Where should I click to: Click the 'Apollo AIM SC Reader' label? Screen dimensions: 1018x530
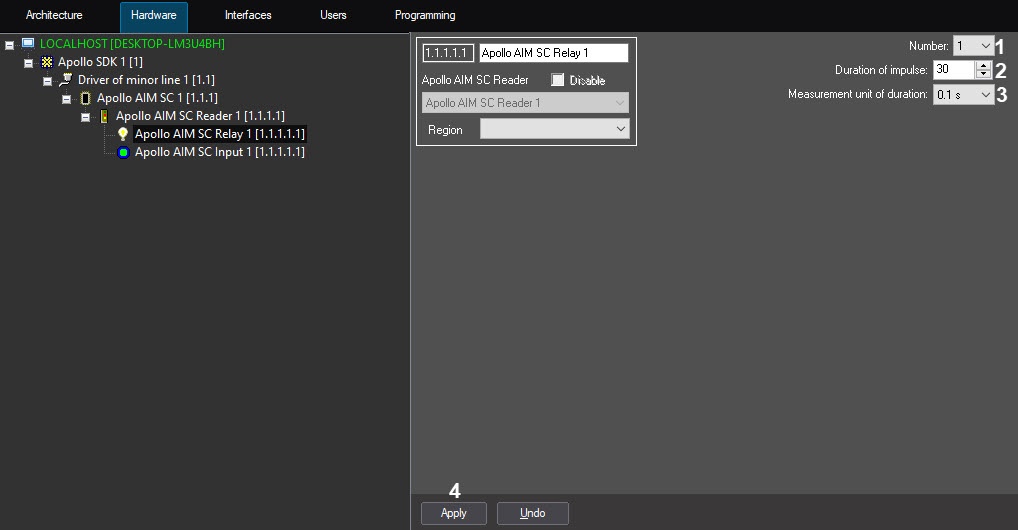[475, 80]
